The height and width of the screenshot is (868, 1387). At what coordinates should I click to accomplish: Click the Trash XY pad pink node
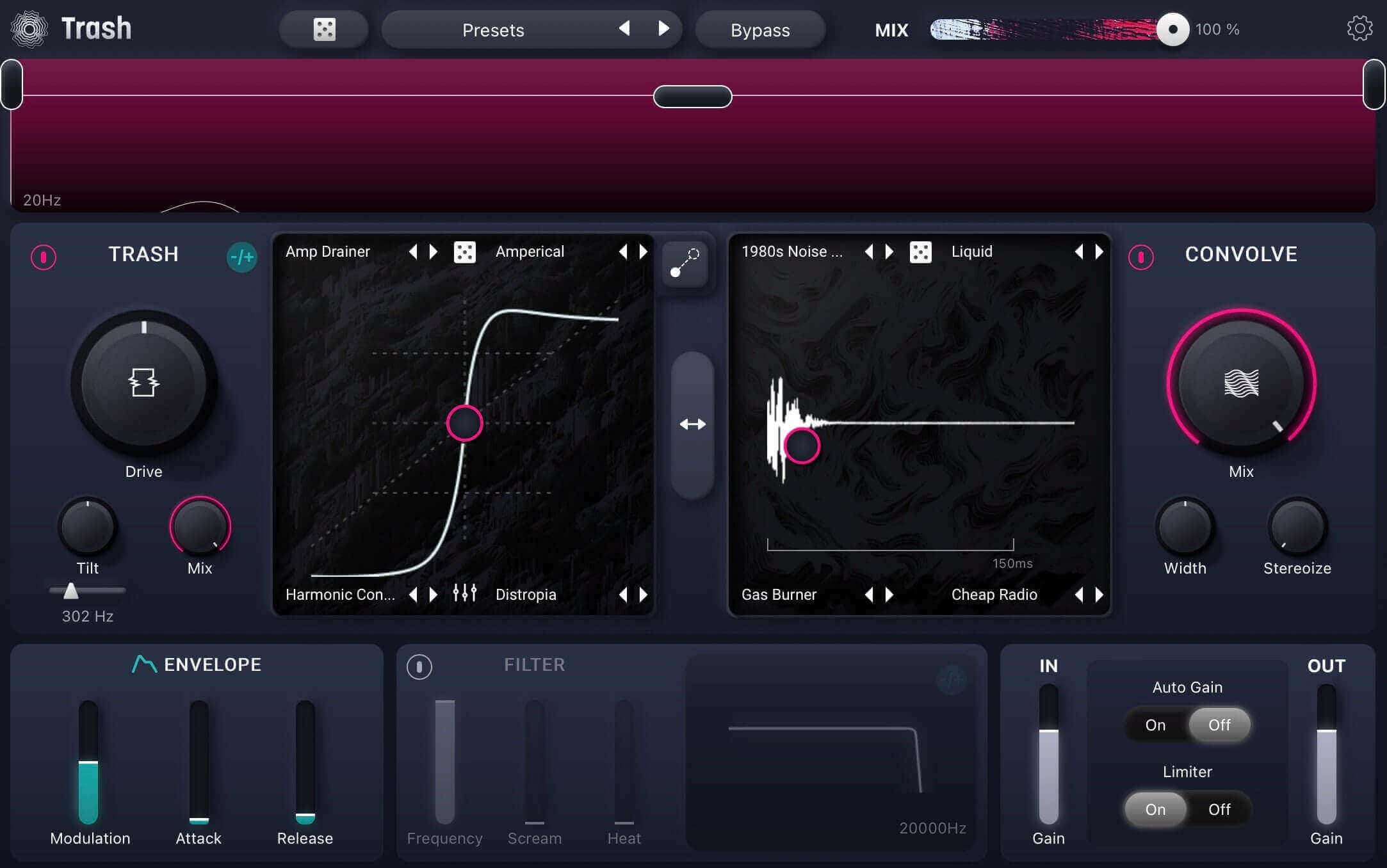point(464,423)
